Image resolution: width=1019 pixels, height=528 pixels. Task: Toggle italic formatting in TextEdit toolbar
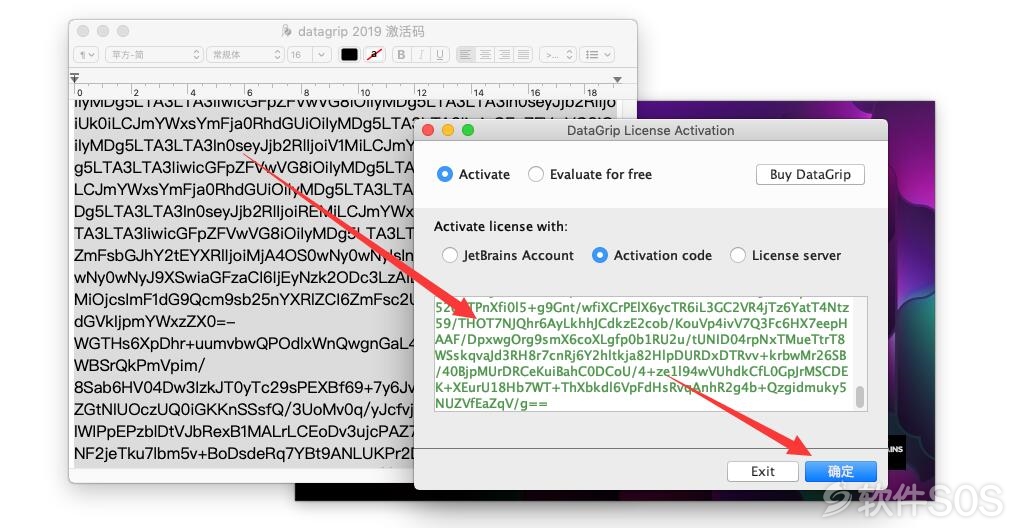click(x=420, y=55)
